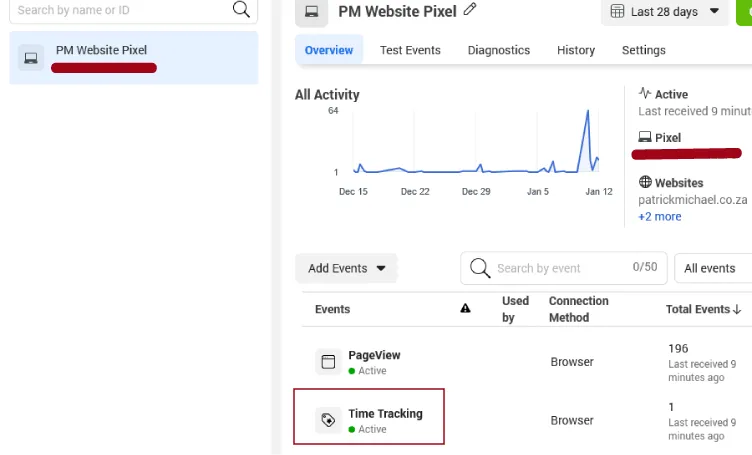The image size is (752, 455).
Task: Click the PM Website Pixel sidebar device icon
Action: pos(31,58)
